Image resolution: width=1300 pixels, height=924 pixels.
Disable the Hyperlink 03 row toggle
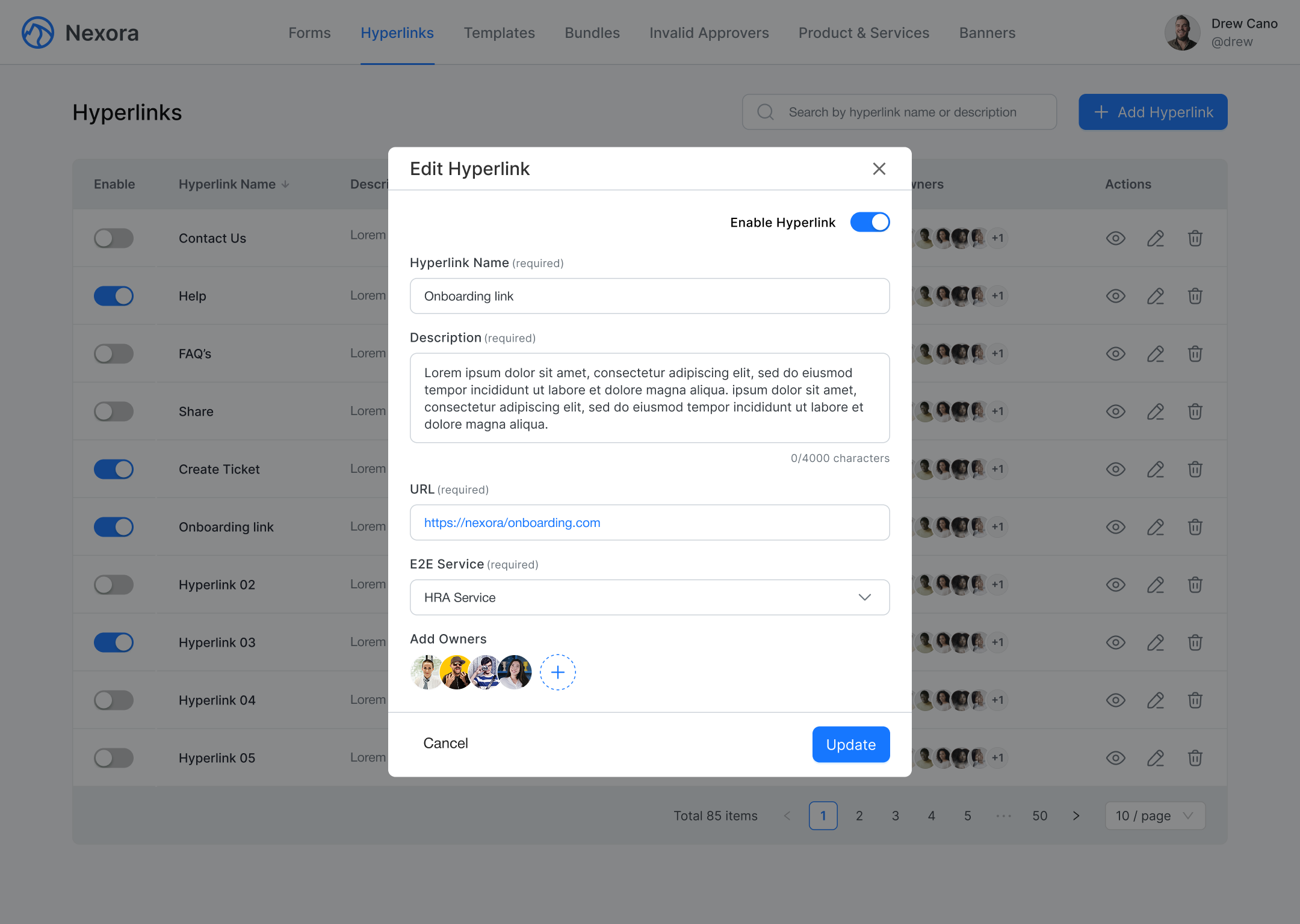(x=113, y=642)
